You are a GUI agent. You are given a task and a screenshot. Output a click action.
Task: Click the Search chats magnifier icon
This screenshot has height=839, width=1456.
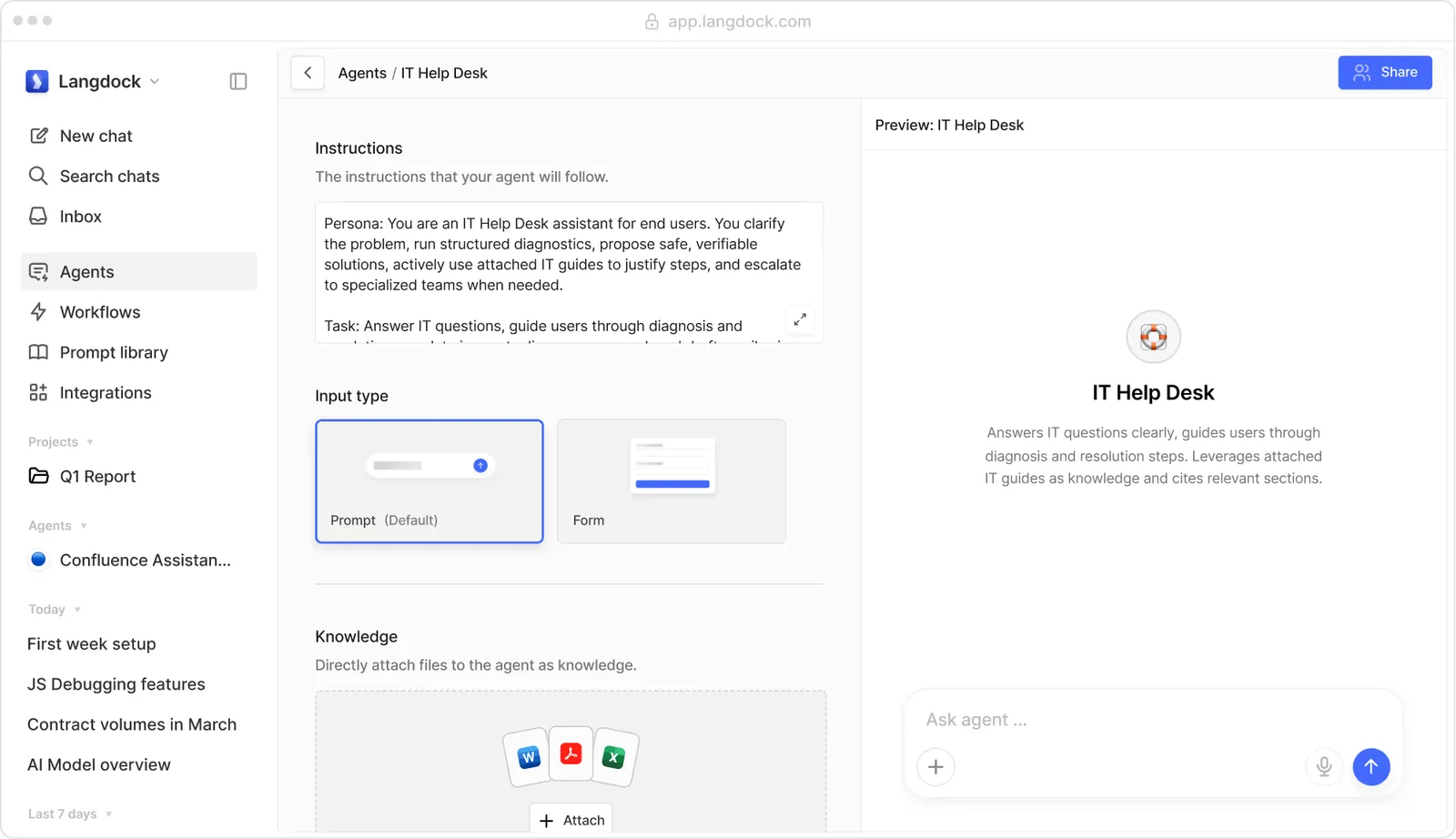click(38, 176)
